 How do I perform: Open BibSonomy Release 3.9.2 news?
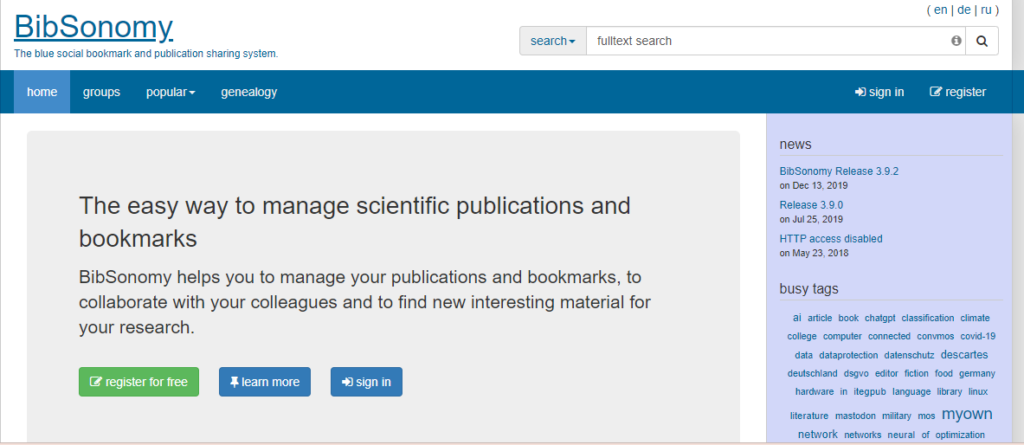(839, 171)
